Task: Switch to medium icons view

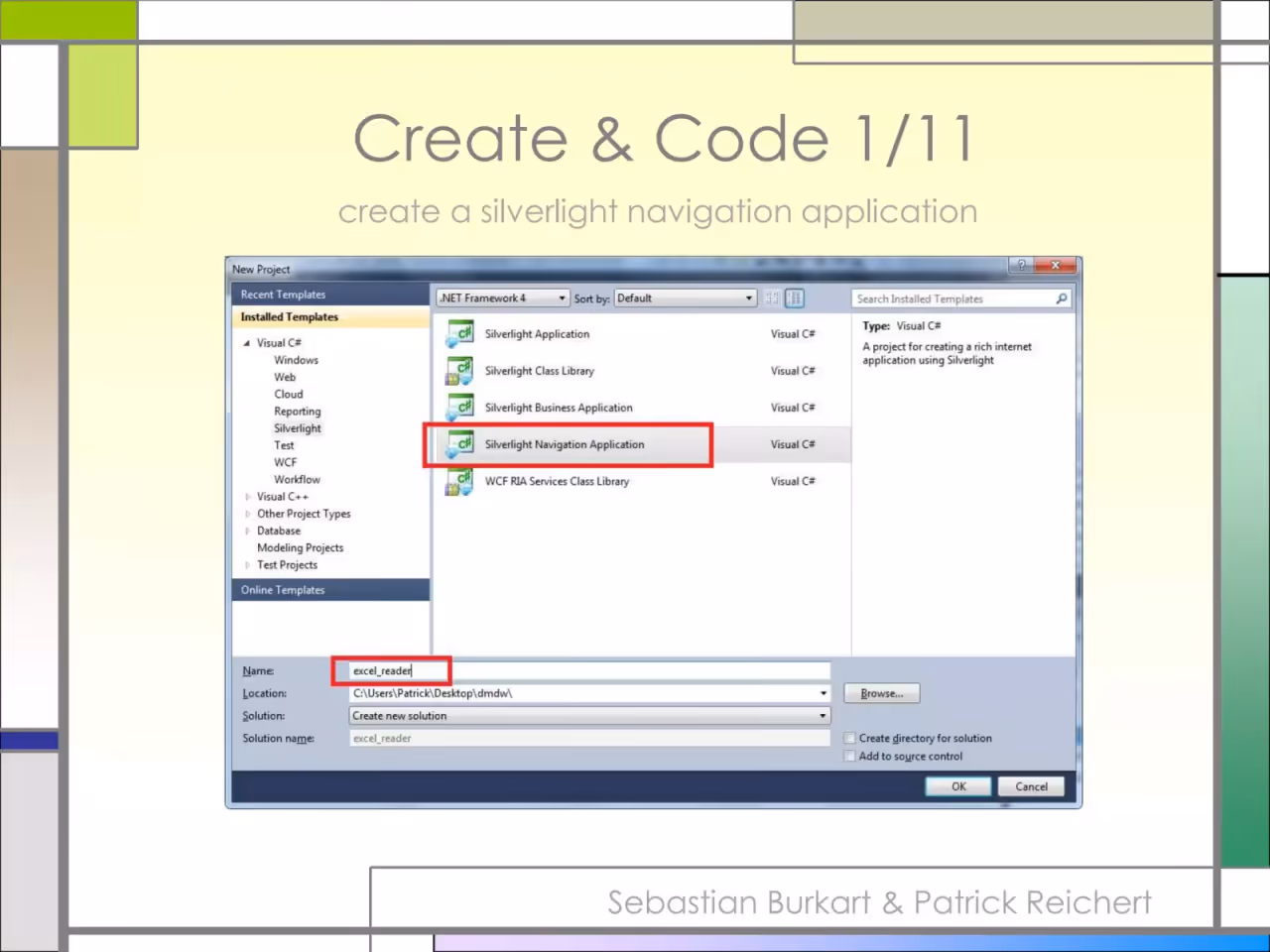Action: click(x=795, y=298)
